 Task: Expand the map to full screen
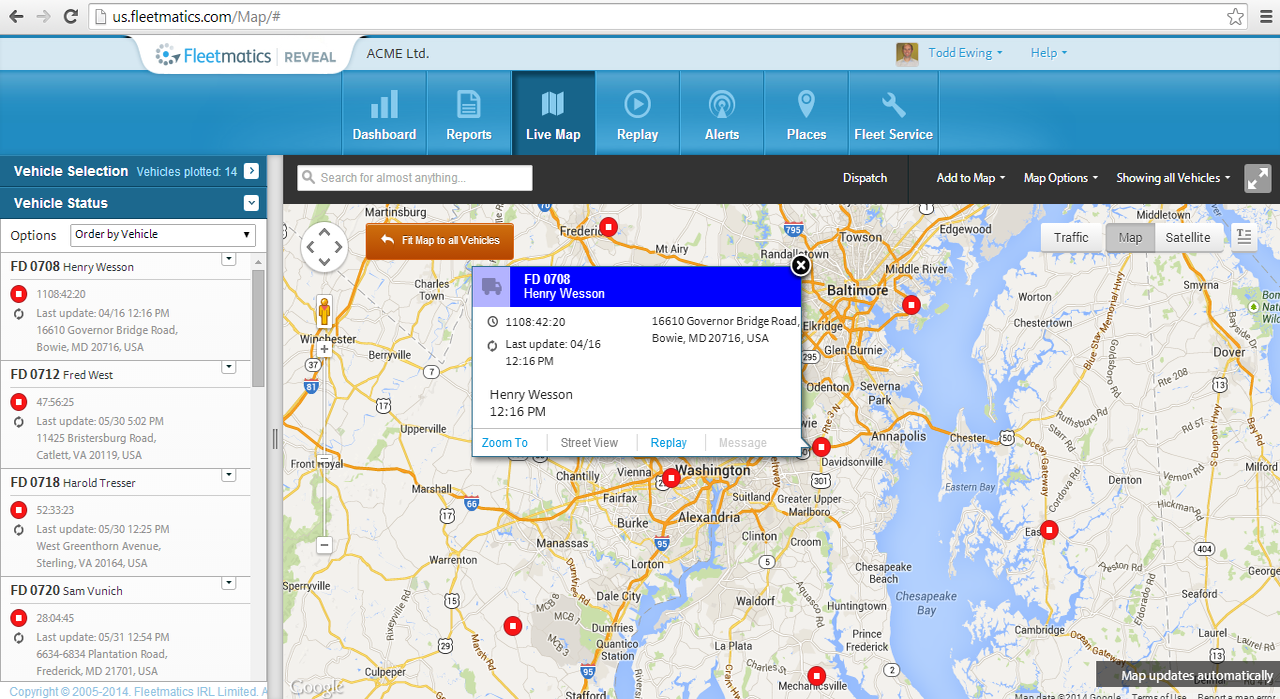1258,178
